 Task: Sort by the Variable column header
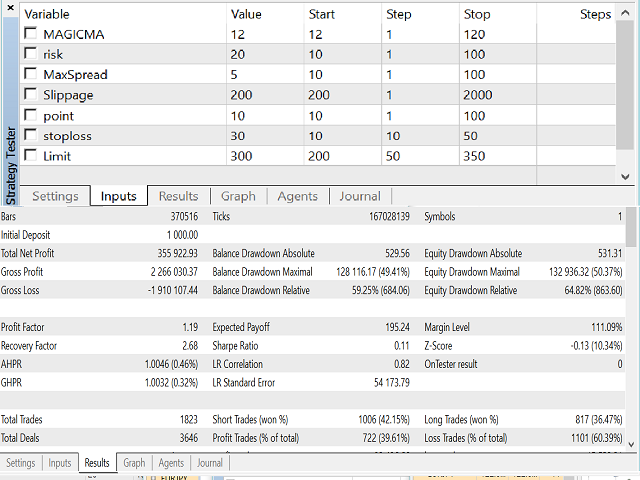coord(123,14)
